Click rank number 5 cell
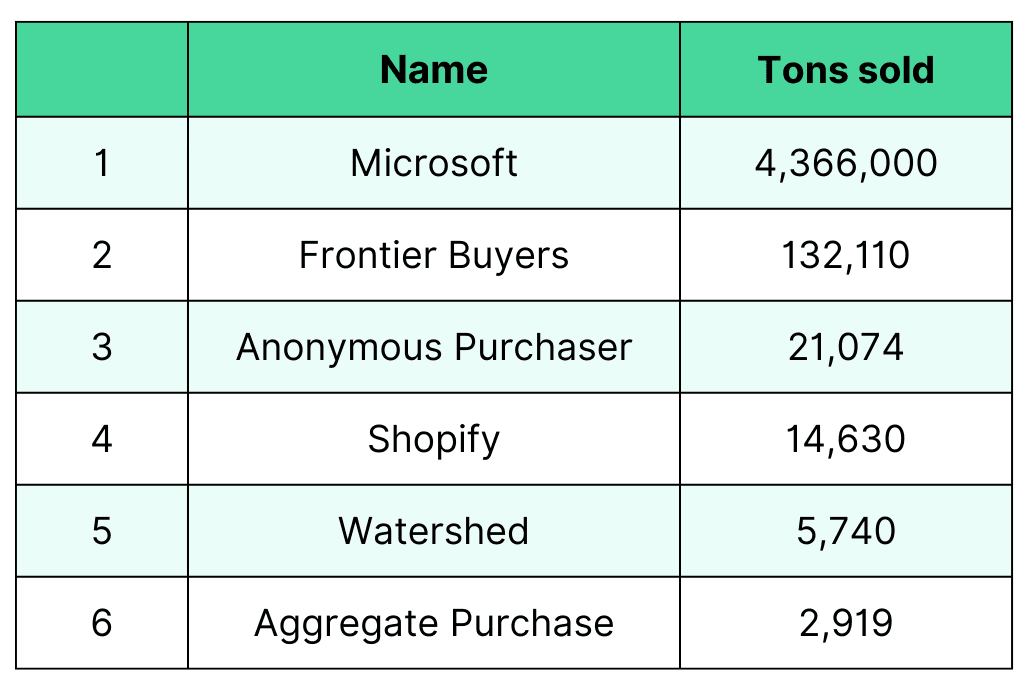1028x686 pixels. pos(102,531)
